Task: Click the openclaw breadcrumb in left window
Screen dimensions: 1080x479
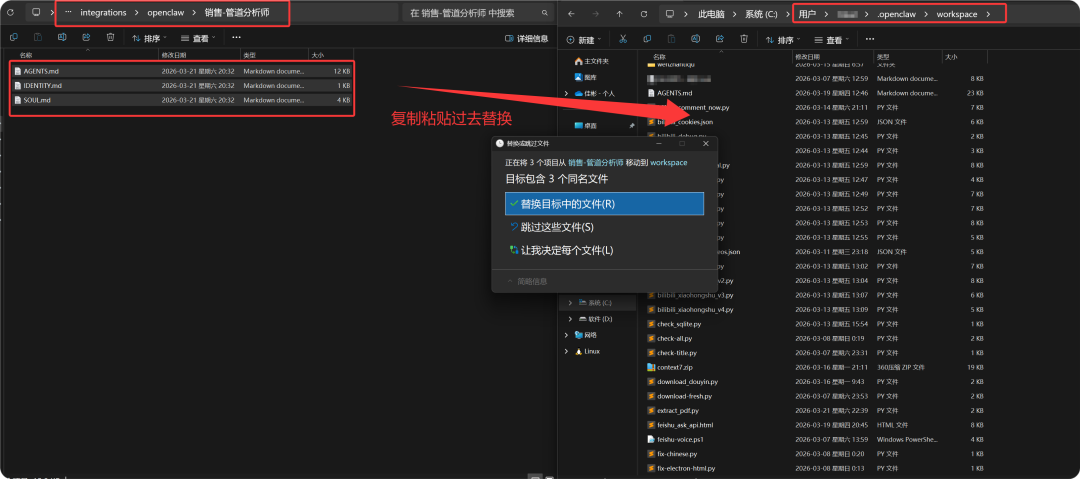Action: point(165,13)
